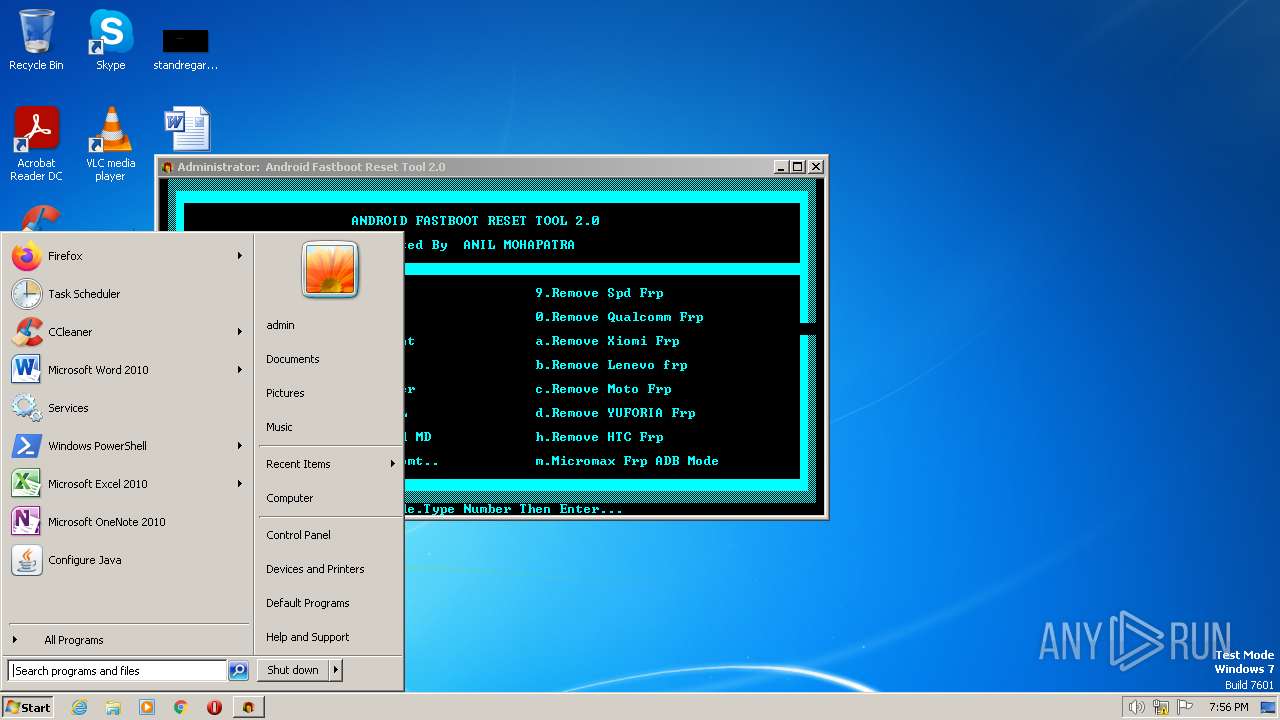This screenshot has width=1280, height=720.
Task: Open the Word document icon on desktop
Action: coord(186,129)
